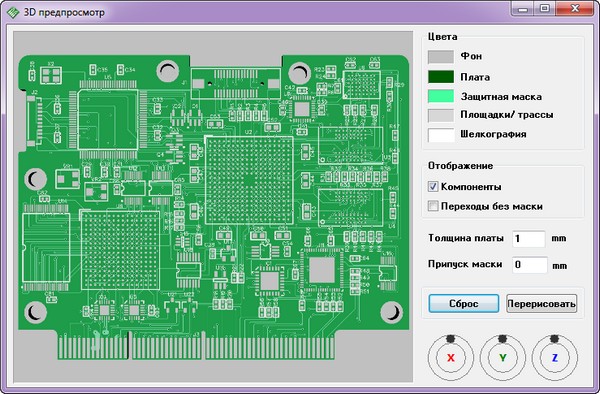Image resolution: width=600 pixels, height=394 pixels.
Task: Click the Y axis rotation dial
Action: pyautogui.click(x=502, y=358)
